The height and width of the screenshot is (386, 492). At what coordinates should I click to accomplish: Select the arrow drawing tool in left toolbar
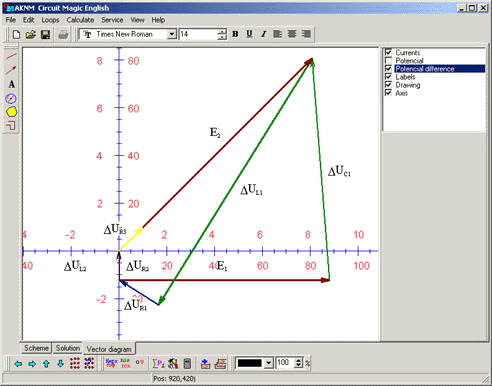(x=11, y=70)
